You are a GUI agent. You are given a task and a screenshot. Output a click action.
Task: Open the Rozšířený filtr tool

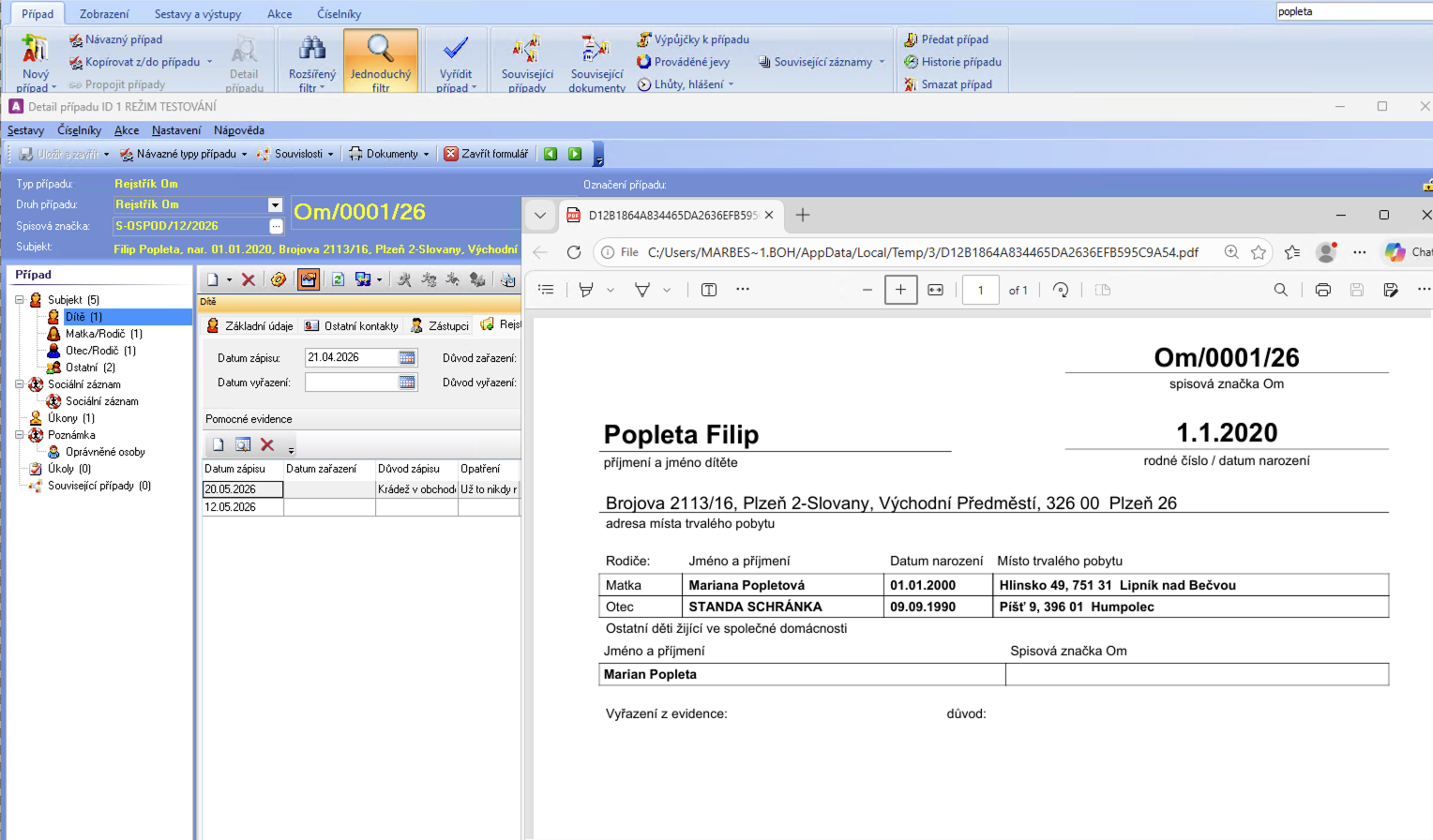(x=311, y=62)
